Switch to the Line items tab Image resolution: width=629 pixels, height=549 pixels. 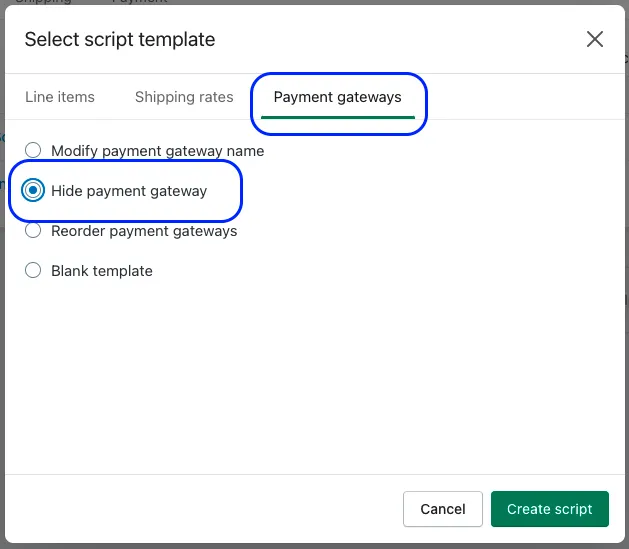coord(60,97)
